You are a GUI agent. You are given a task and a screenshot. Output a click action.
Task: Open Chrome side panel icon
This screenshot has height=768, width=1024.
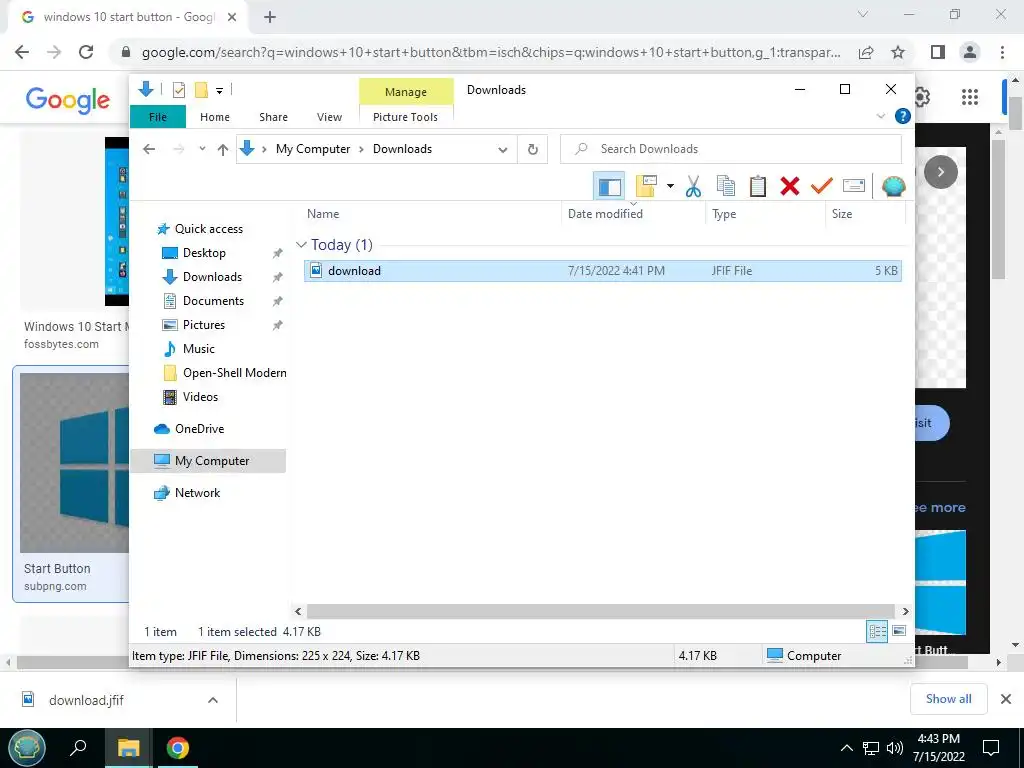pos(938,52)
